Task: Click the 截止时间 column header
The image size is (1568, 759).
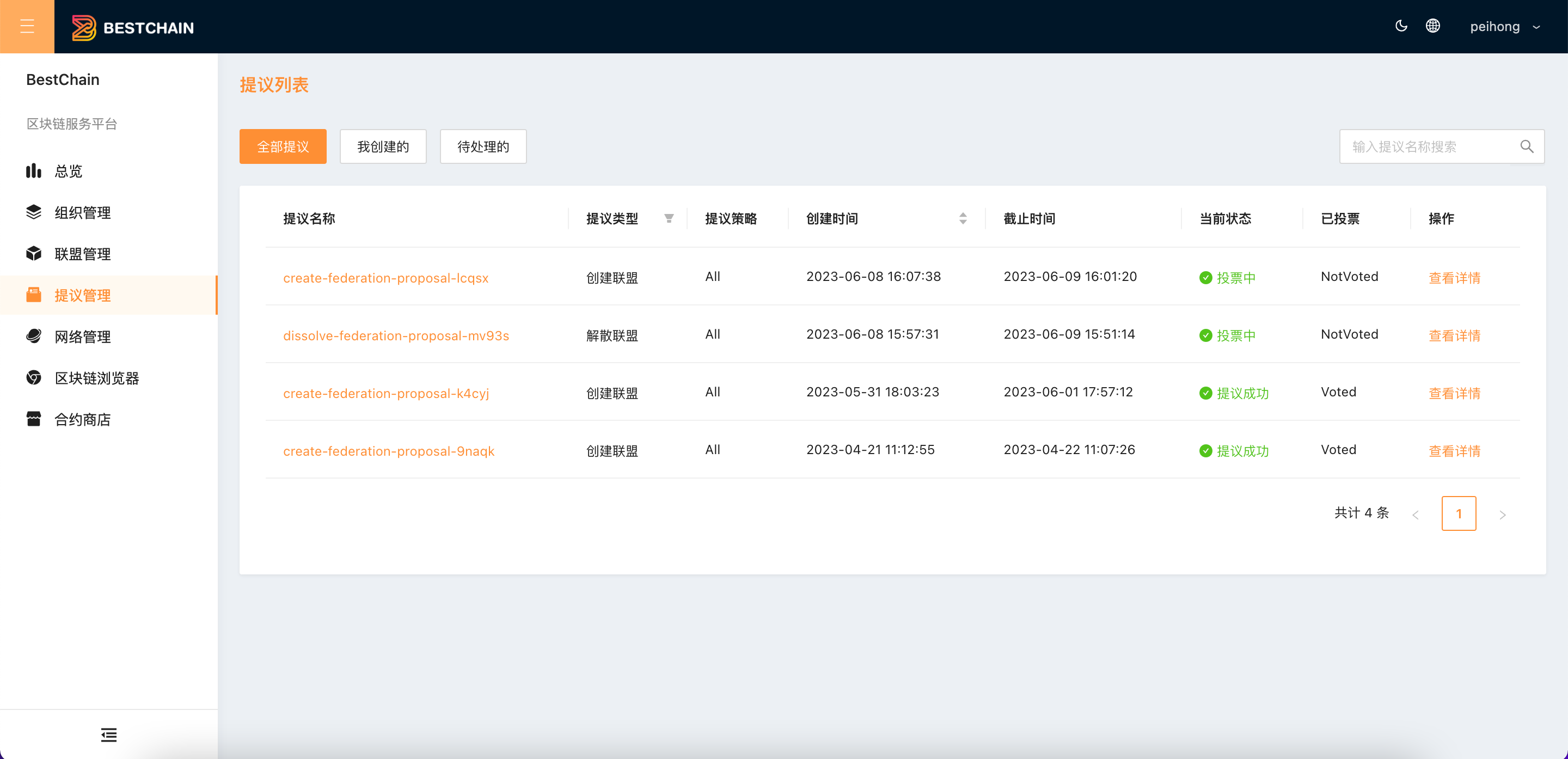Action: point(1030,218)
